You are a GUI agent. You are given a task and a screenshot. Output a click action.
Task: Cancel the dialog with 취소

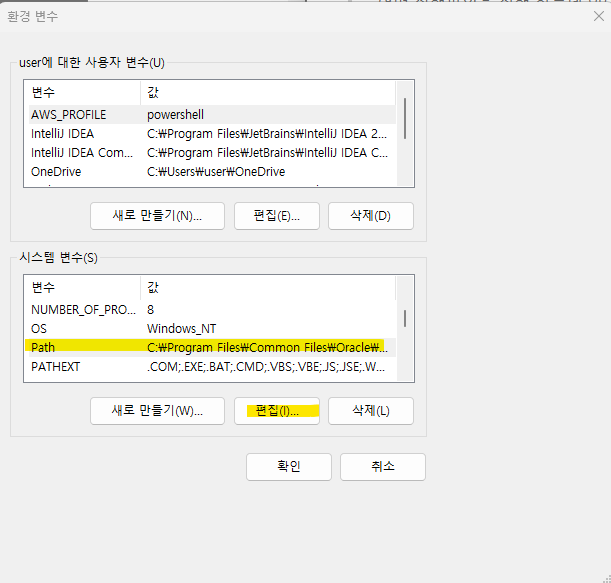[x=383, y=466]
